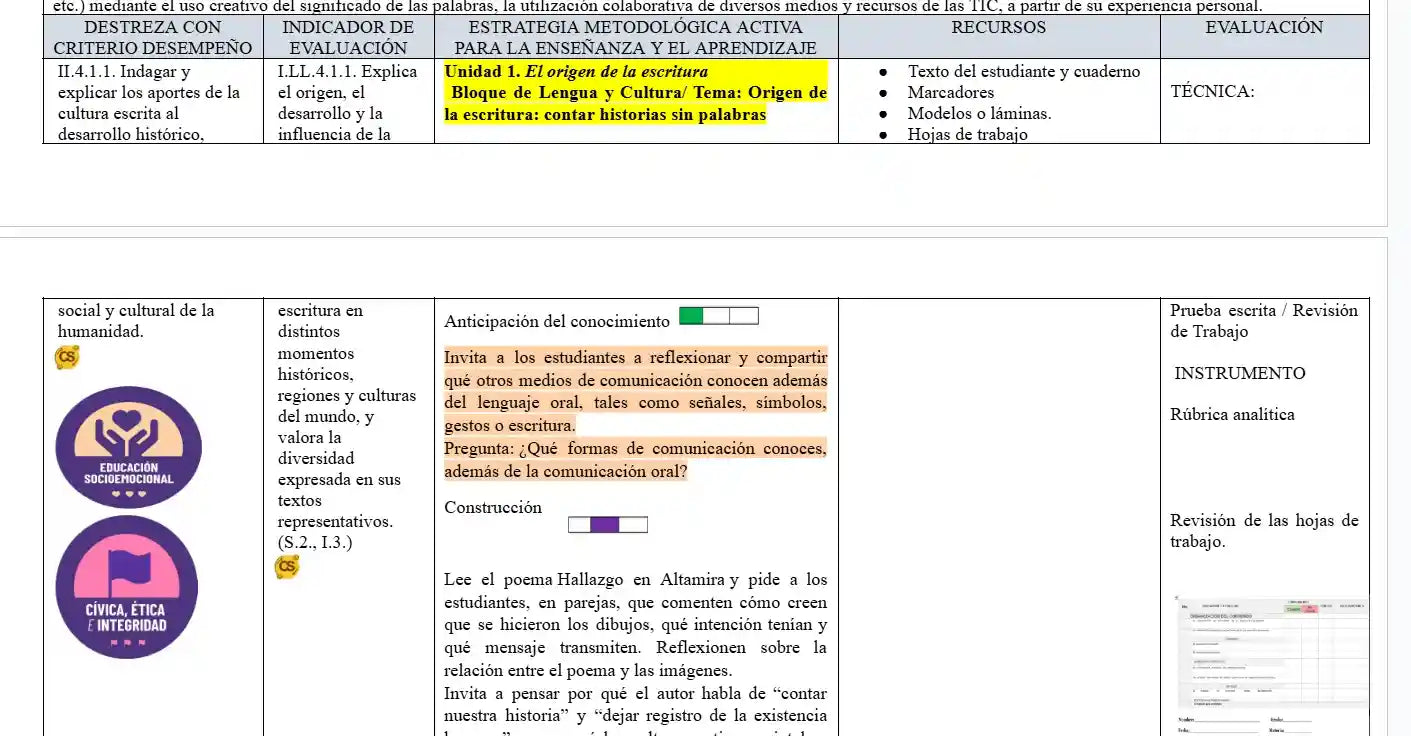Click the Educación Socioemocional badge
The width and height of the screenshot is (1411, 736).
pos(128,447)
